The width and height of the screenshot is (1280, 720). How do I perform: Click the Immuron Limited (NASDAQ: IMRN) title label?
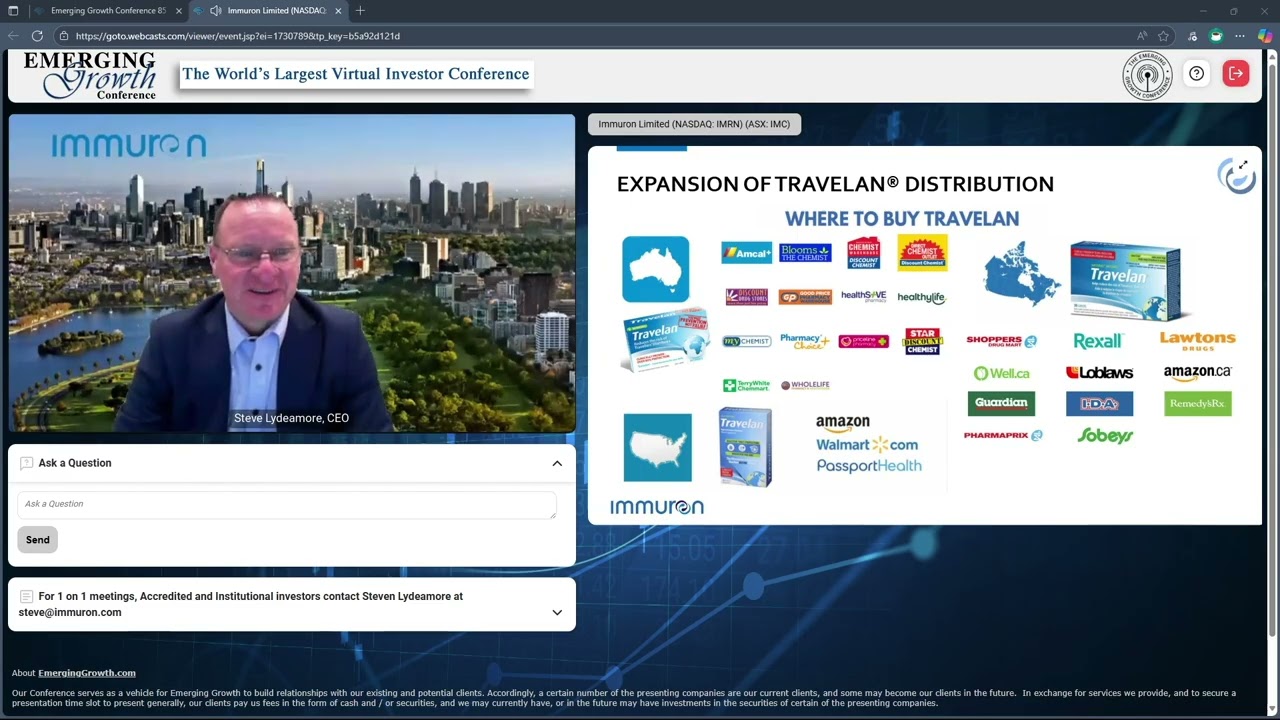coord(694,124)
